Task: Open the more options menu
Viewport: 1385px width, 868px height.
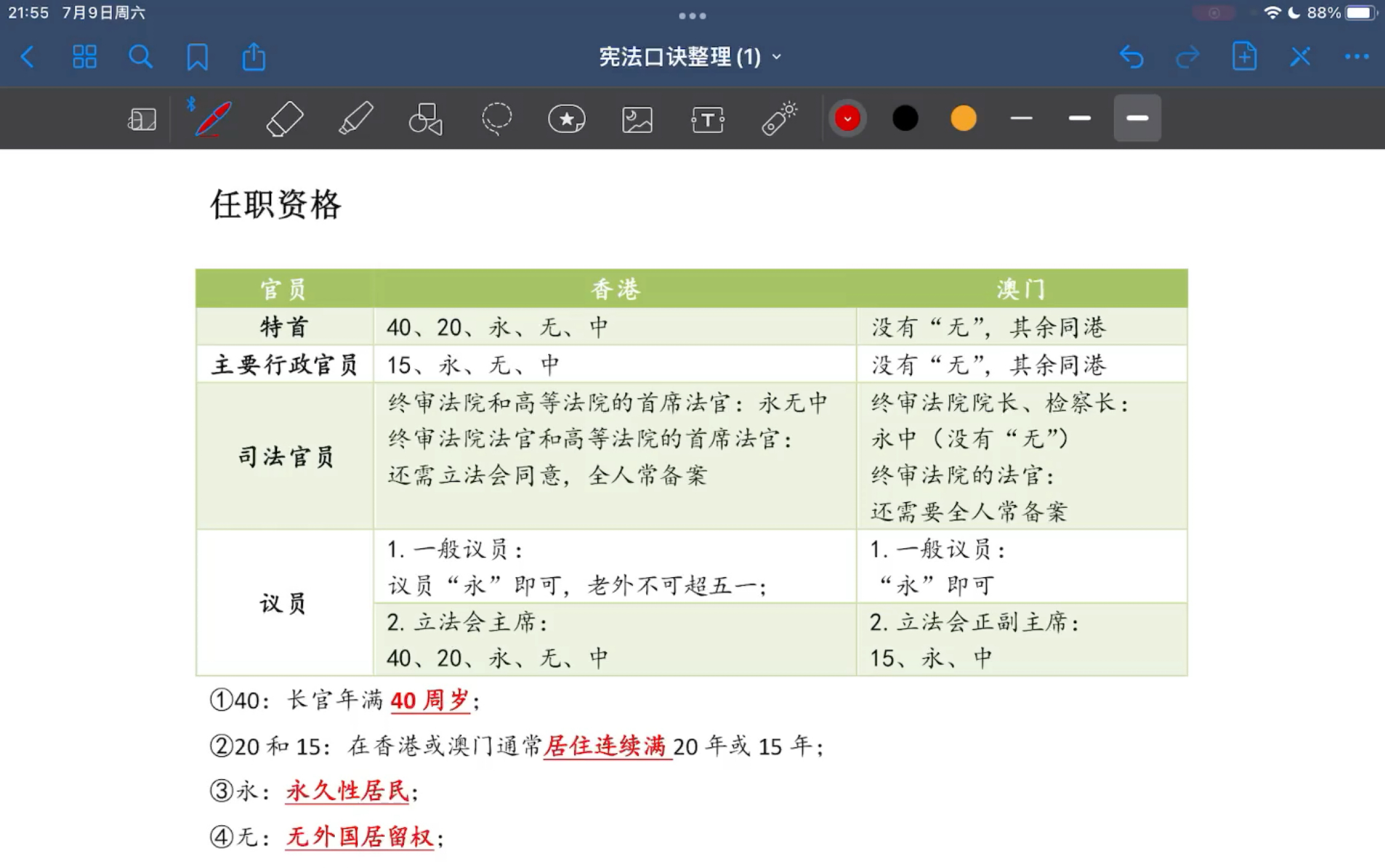Action: point(1357,57)
